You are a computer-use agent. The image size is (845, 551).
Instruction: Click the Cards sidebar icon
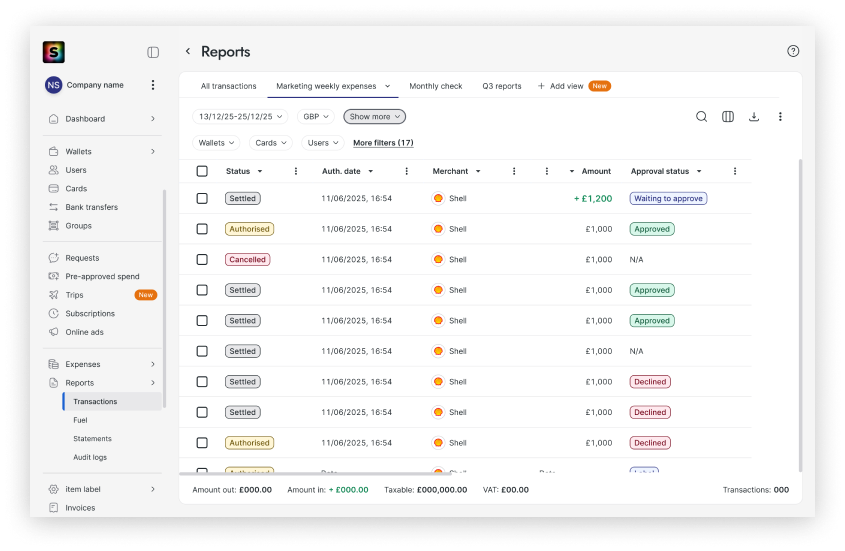click(x=53, y=189)
